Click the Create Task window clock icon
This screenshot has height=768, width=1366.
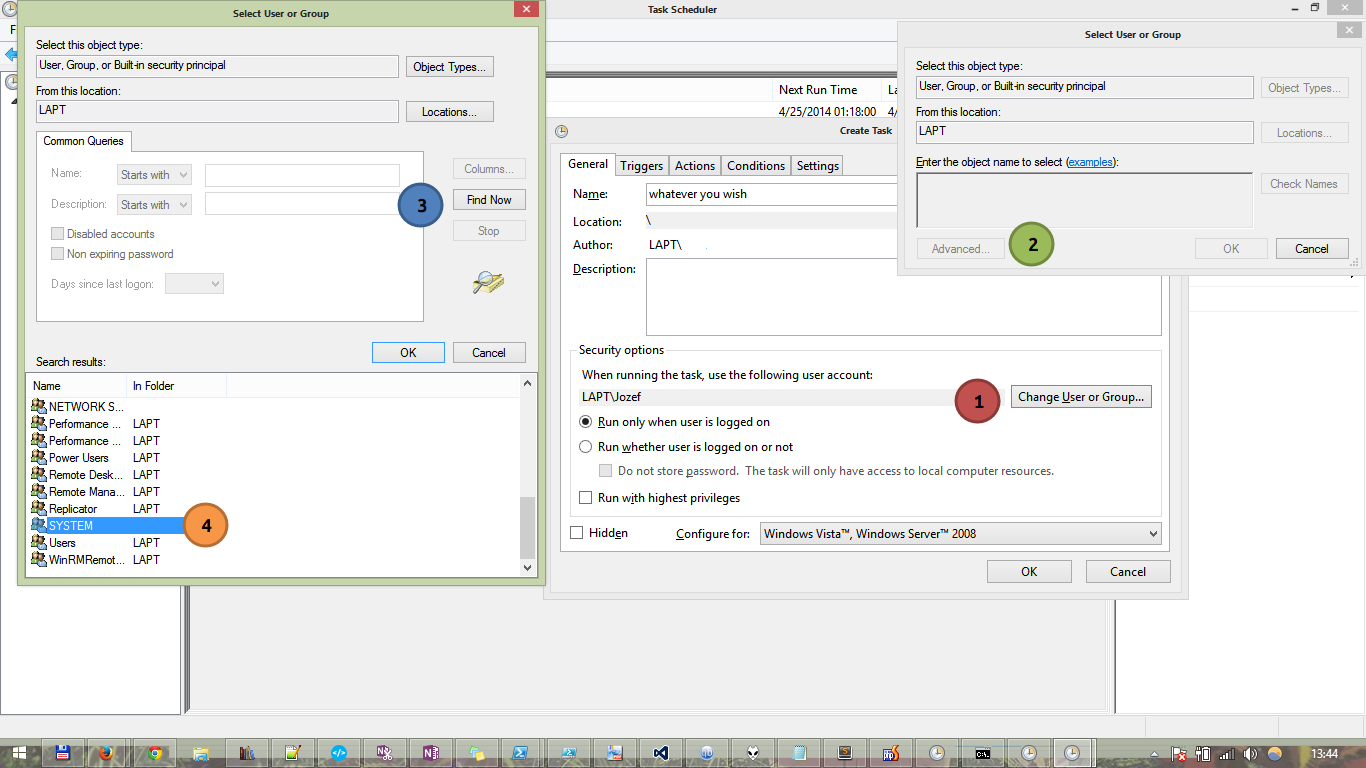click(x=561, y=131)
